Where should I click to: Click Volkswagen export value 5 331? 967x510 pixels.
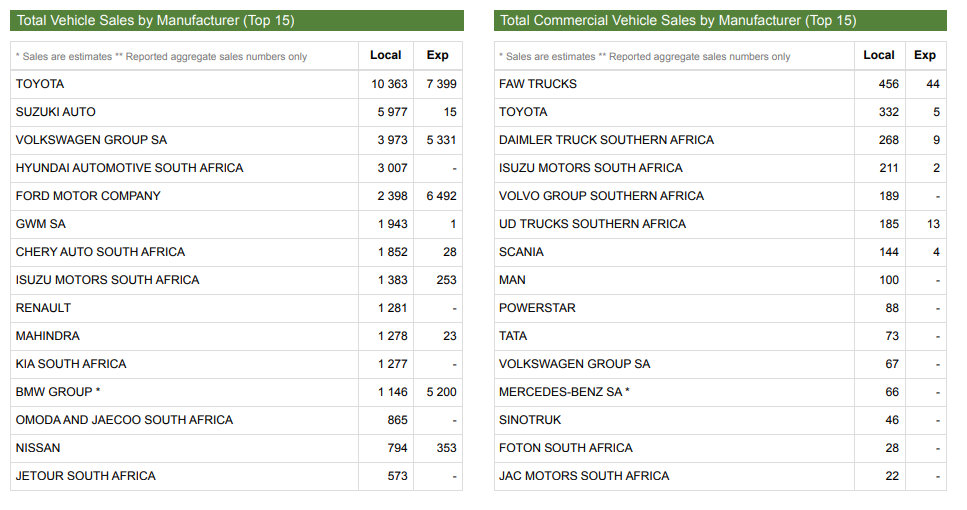(442, 140)
